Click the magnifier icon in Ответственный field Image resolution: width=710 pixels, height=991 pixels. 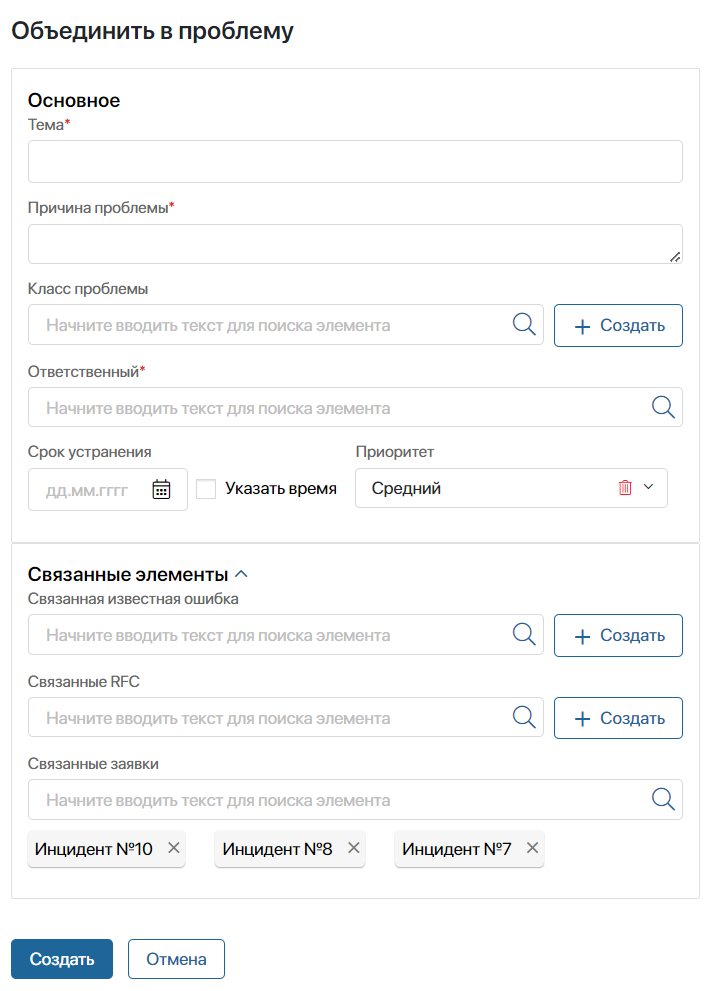pos(663,408)
